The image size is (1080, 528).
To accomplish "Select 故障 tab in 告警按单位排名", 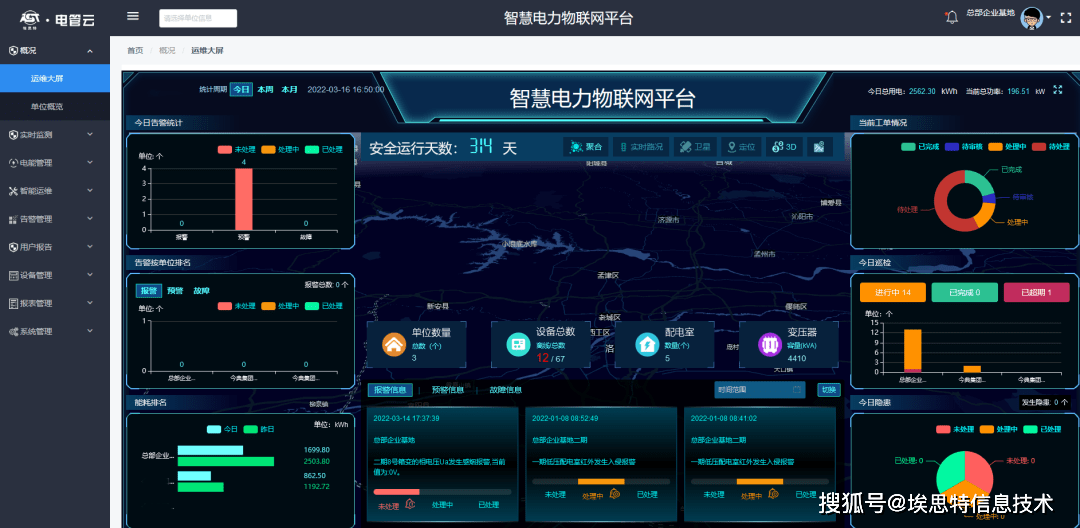I will click(202, 291).
